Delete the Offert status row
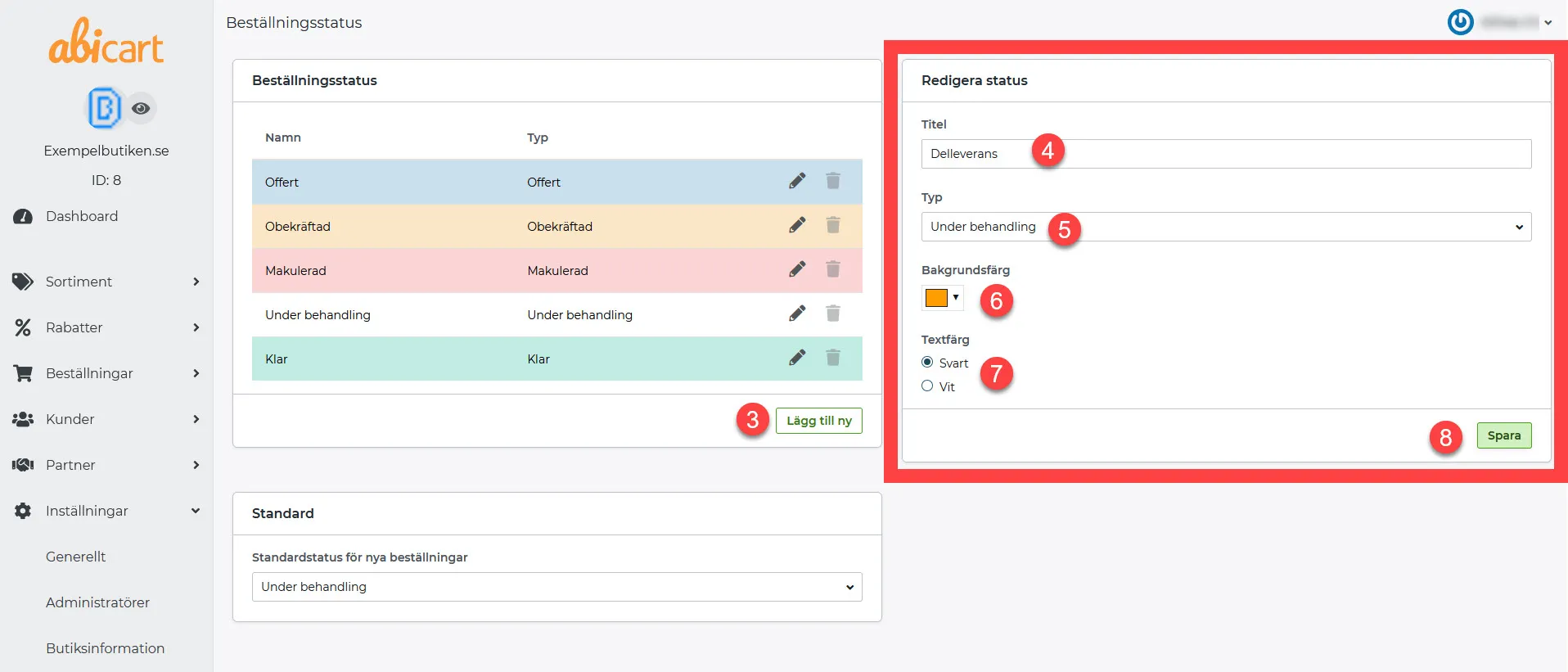The height and width of the screenshot is (672, 1568). tap(833, 181)
